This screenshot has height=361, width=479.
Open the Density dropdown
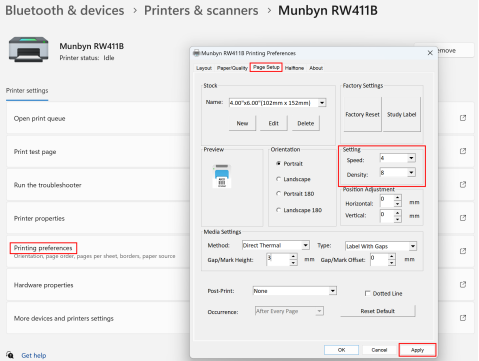(x=411, y=172)
